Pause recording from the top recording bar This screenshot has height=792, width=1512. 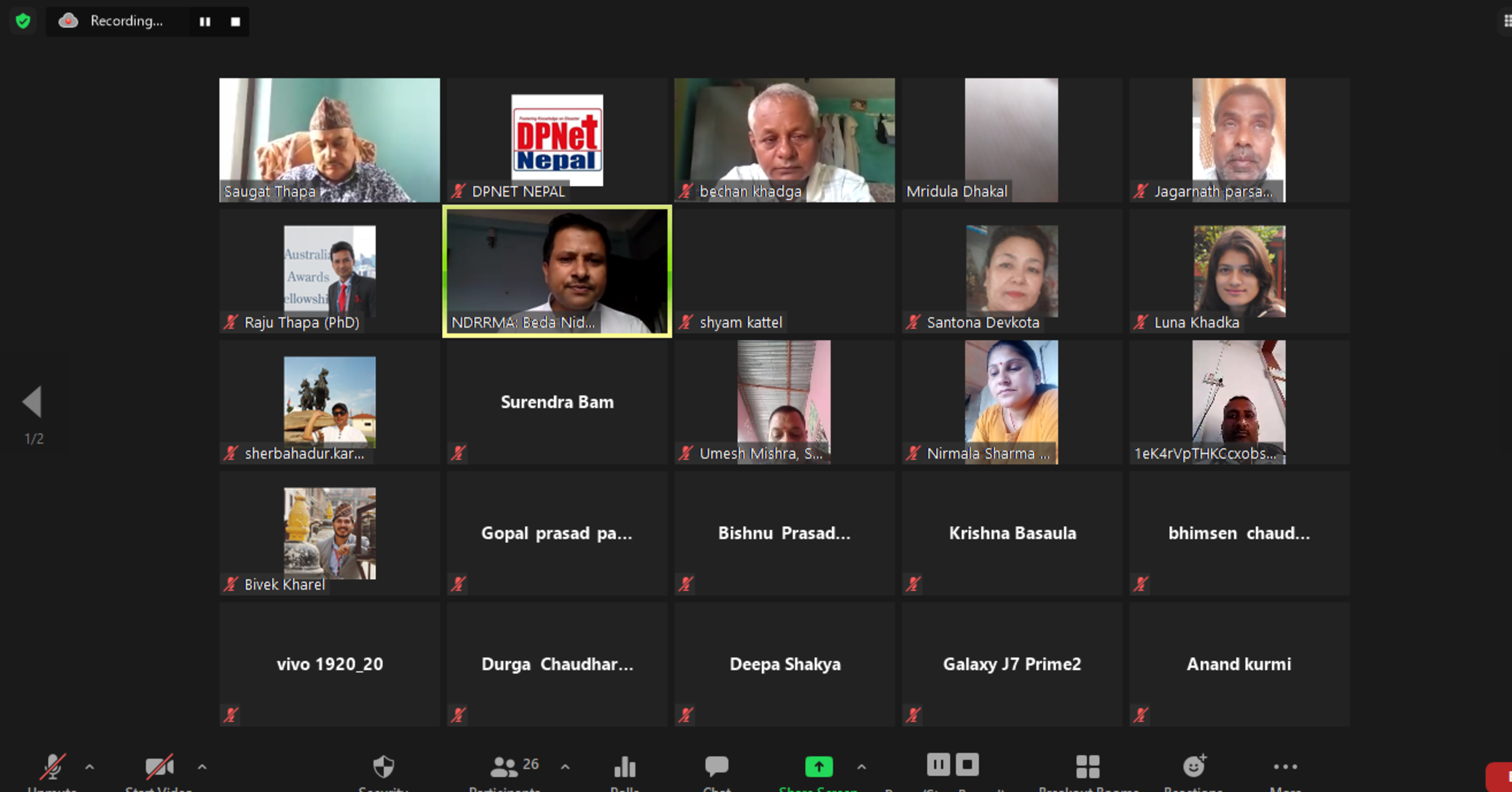click(x=205, y=22)
